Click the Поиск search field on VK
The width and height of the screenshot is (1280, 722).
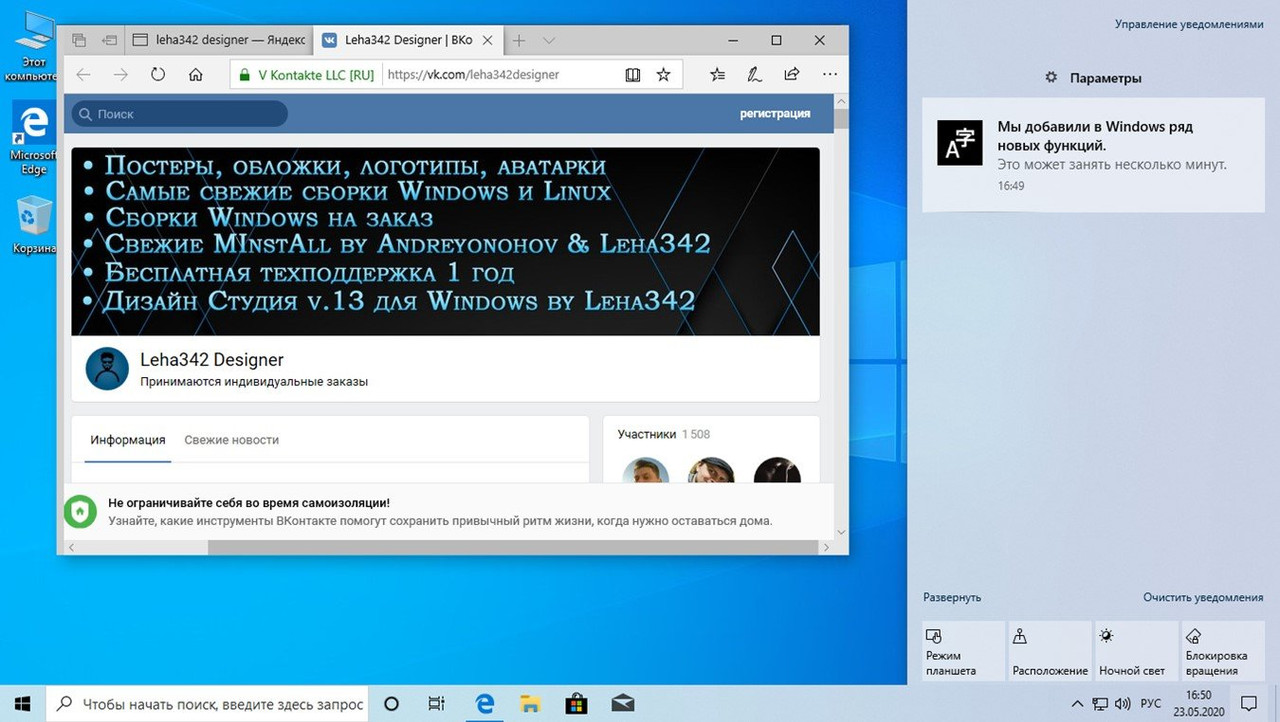(x=178, y=113)
